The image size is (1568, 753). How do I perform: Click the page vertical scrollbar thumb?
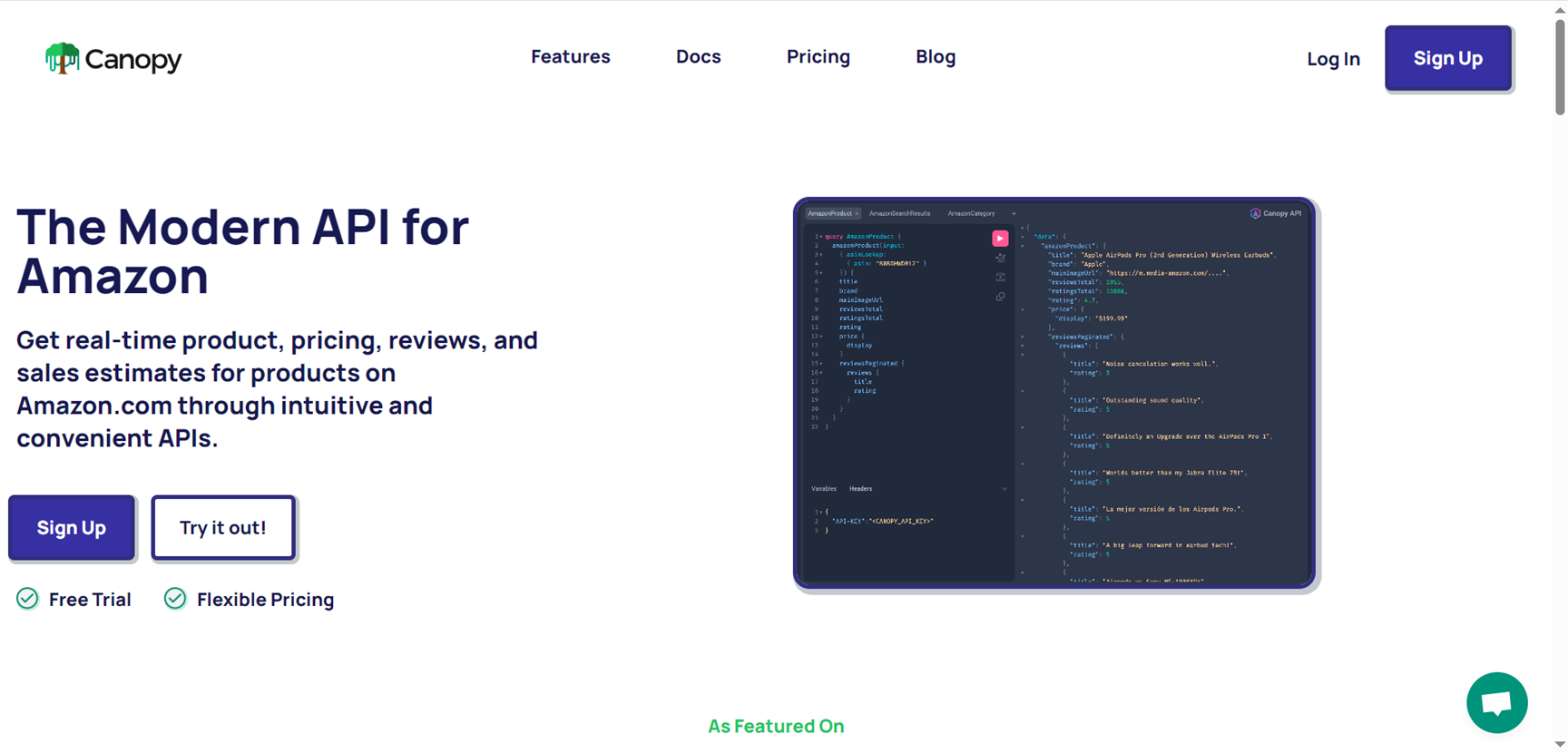point(1560,66)
